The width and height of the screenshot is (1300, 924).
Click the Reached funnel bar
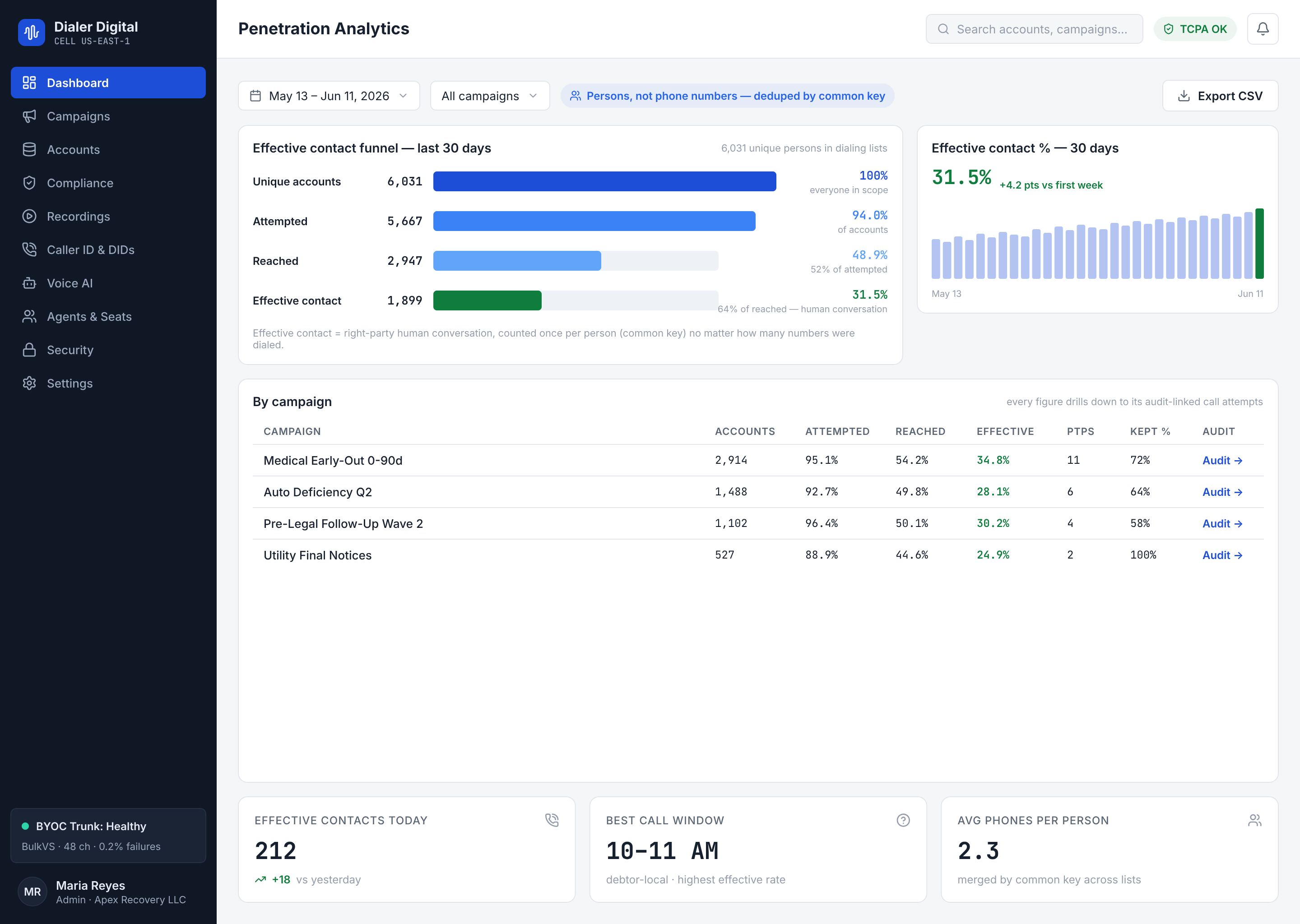click(517, 261)
